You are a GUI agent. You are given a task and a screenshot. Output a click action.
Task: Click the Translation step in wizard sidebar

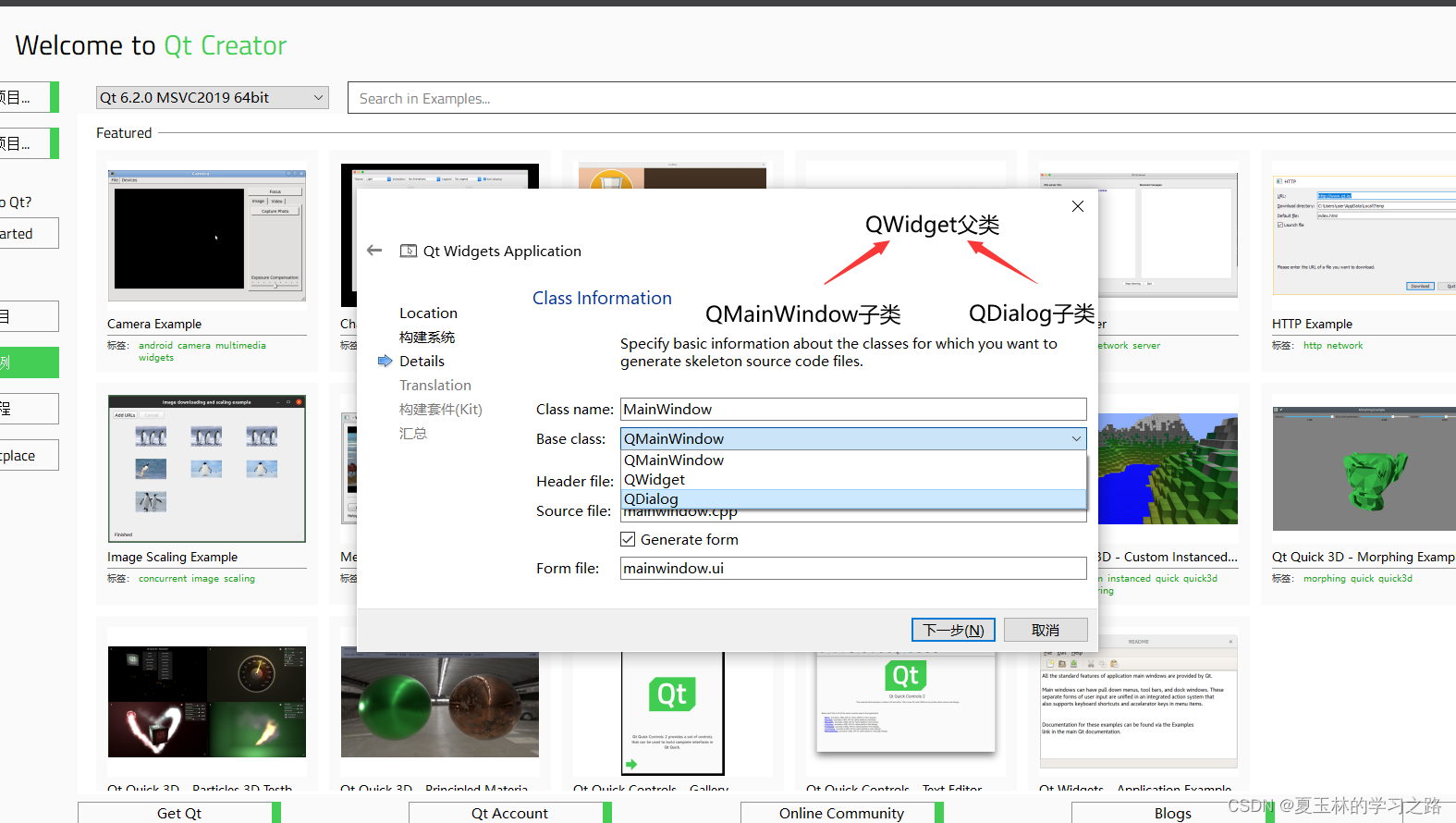[435, 385]
